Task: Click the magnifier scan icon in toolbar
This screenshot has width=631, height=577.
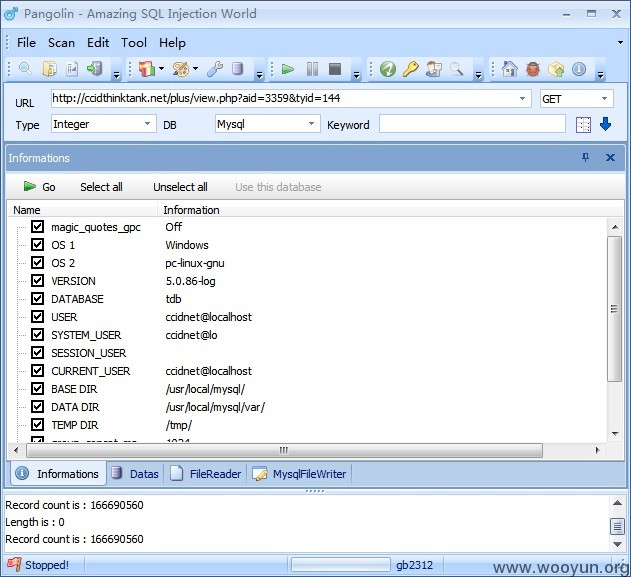Action: tap(25, 69)
